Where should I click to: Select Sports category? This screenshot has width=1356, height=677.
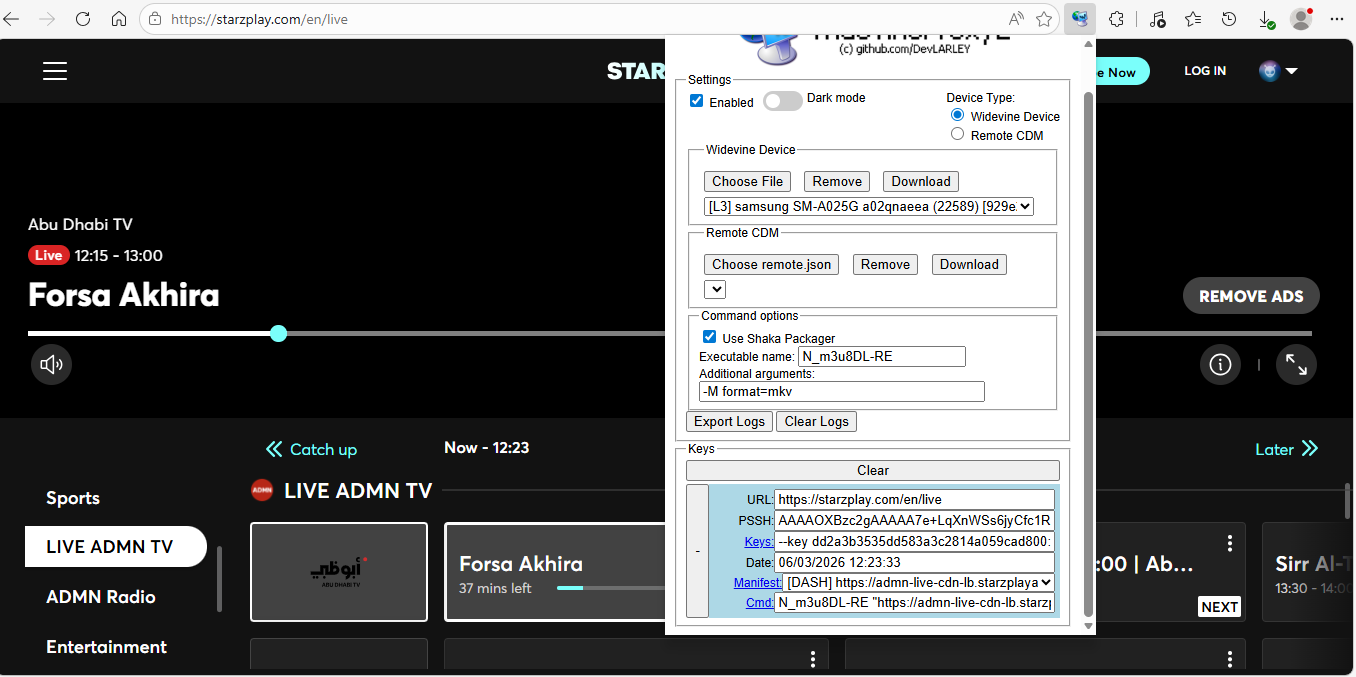(73, 498)
